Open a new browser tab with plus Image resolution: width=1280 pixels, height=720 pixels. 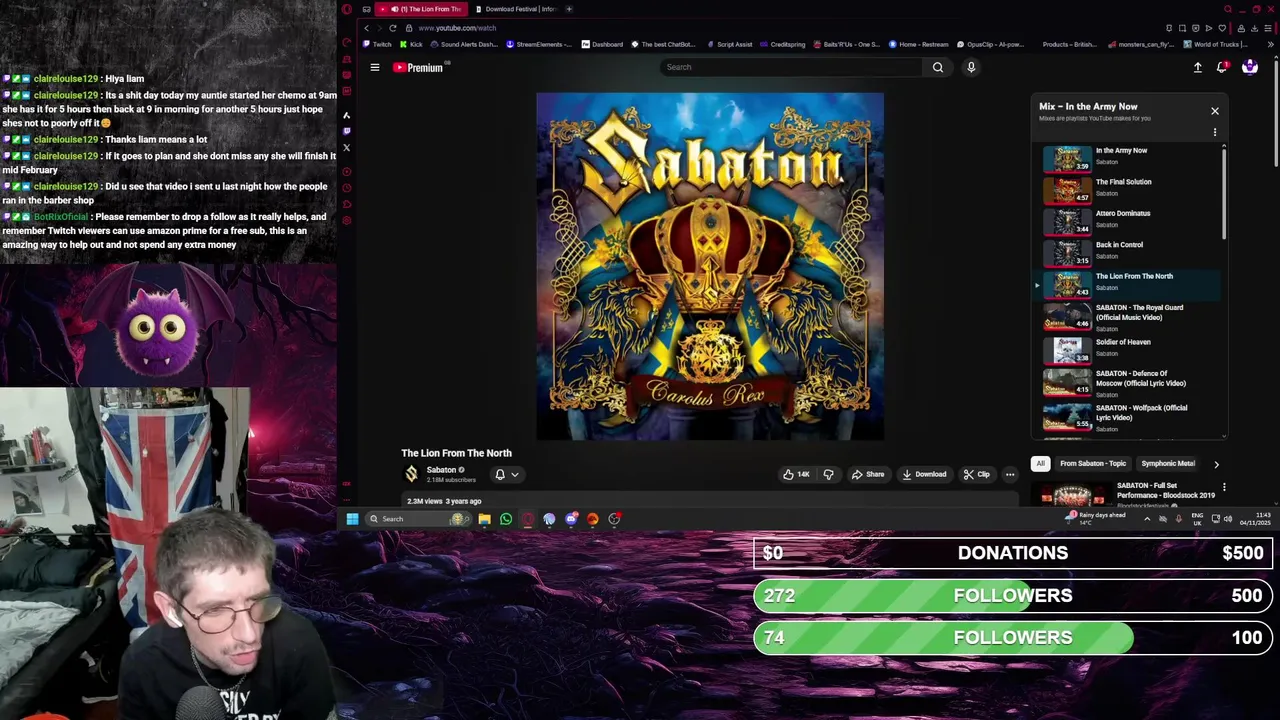569,9
